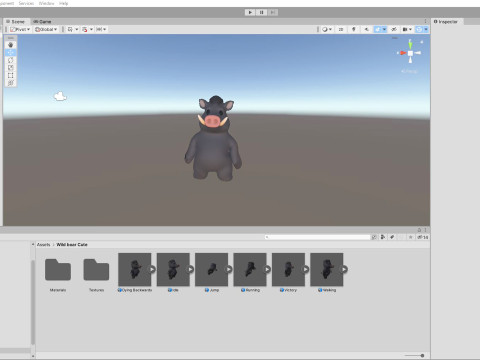Expand the Running asset arrow
Screen dimensions: 480x360
(x=268, y=269)
